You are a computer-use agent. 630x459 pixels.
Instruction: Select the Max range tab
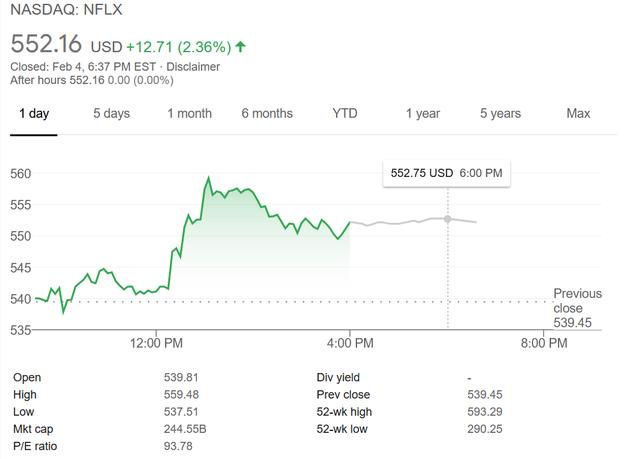(x=578, y=113)
